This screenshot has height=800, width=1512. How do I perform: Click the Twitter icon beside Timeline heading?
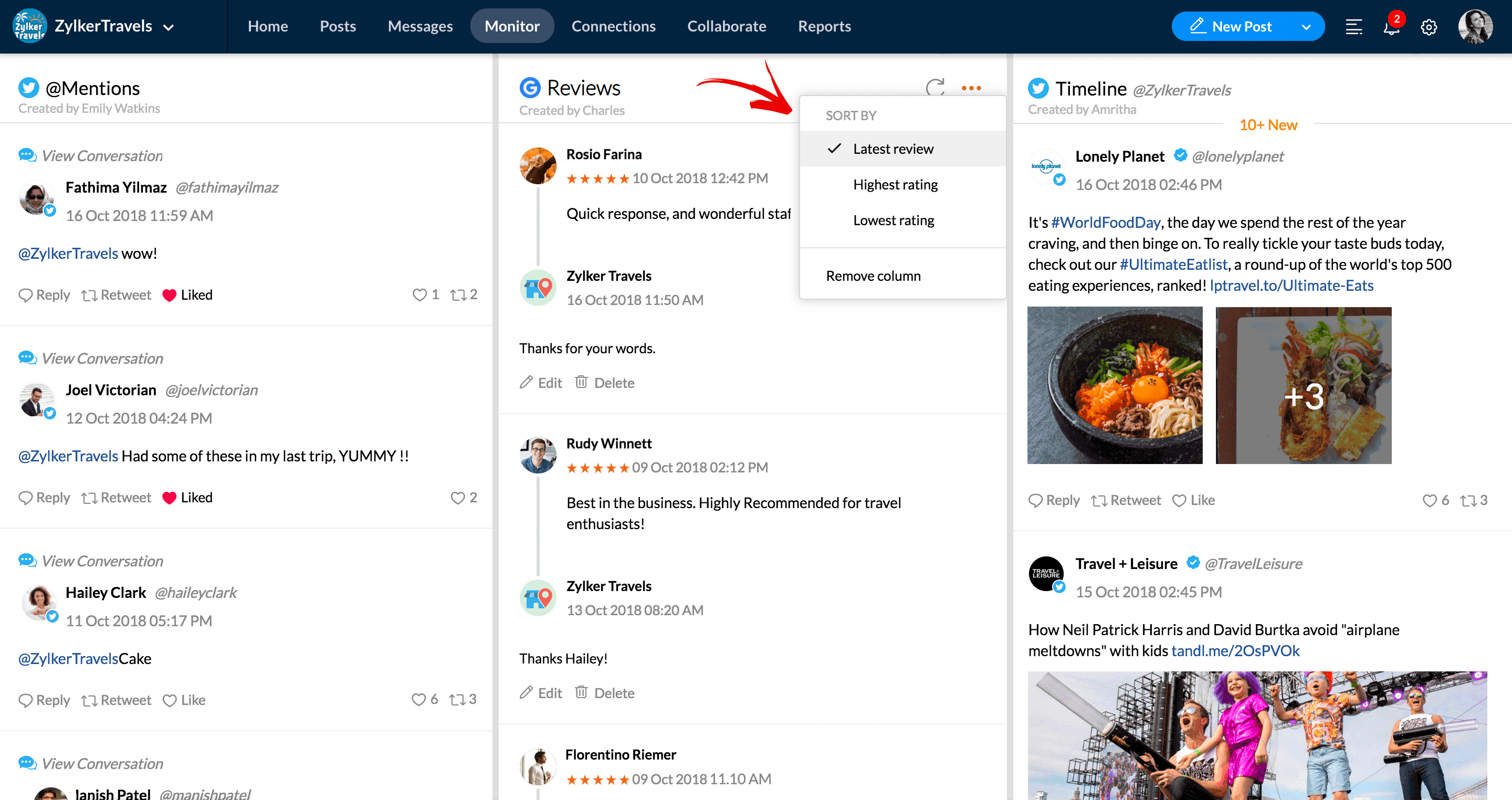pyautogui.click(x=1038, y=88)
